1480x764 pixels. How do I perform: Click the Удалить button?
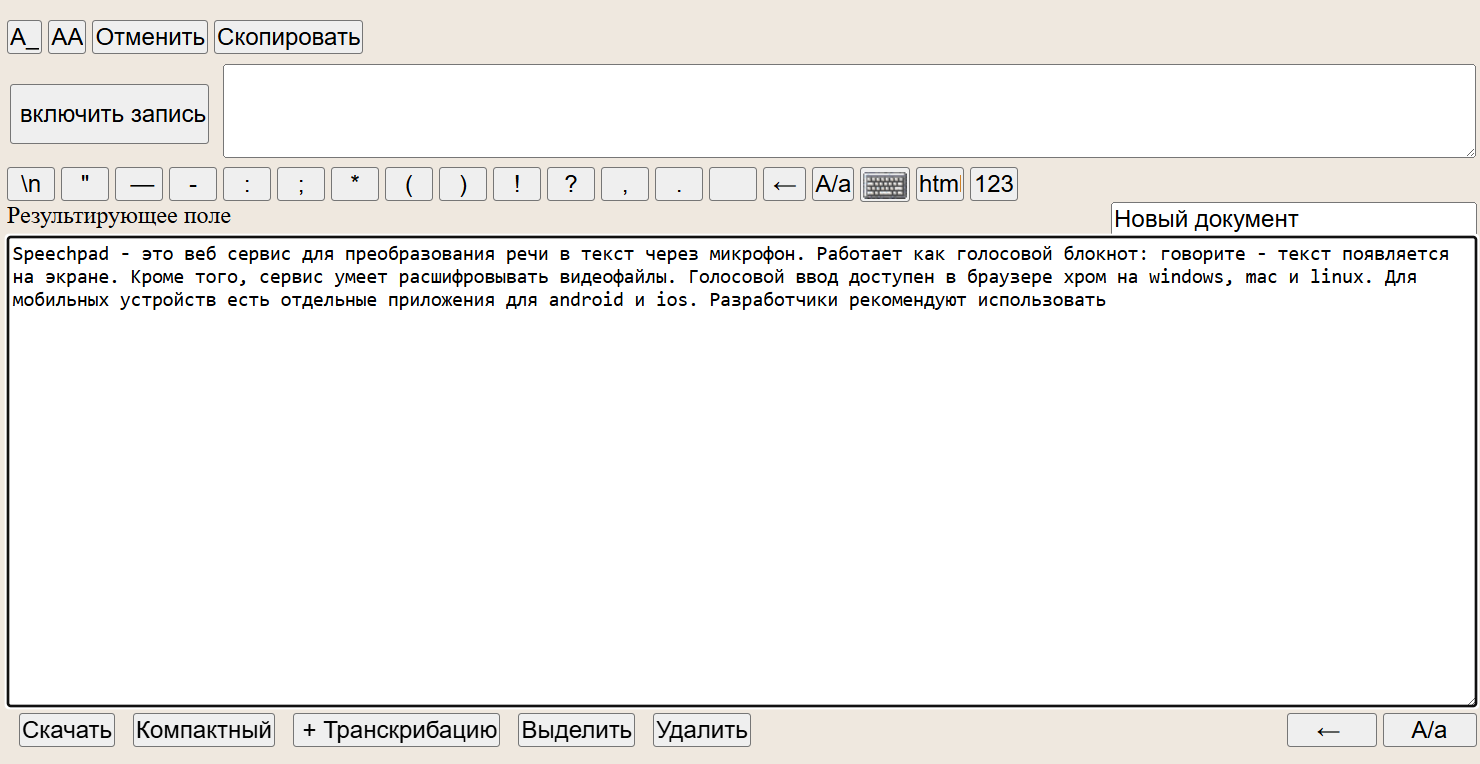tap(702, 730)
